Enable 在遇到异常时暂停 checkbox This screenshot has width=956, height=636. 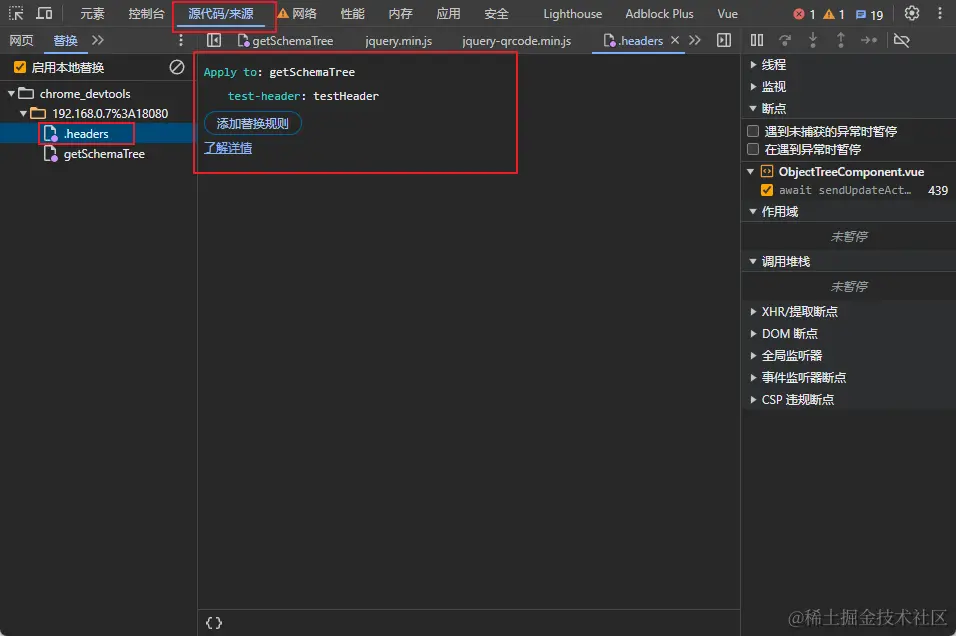(753, 149)
